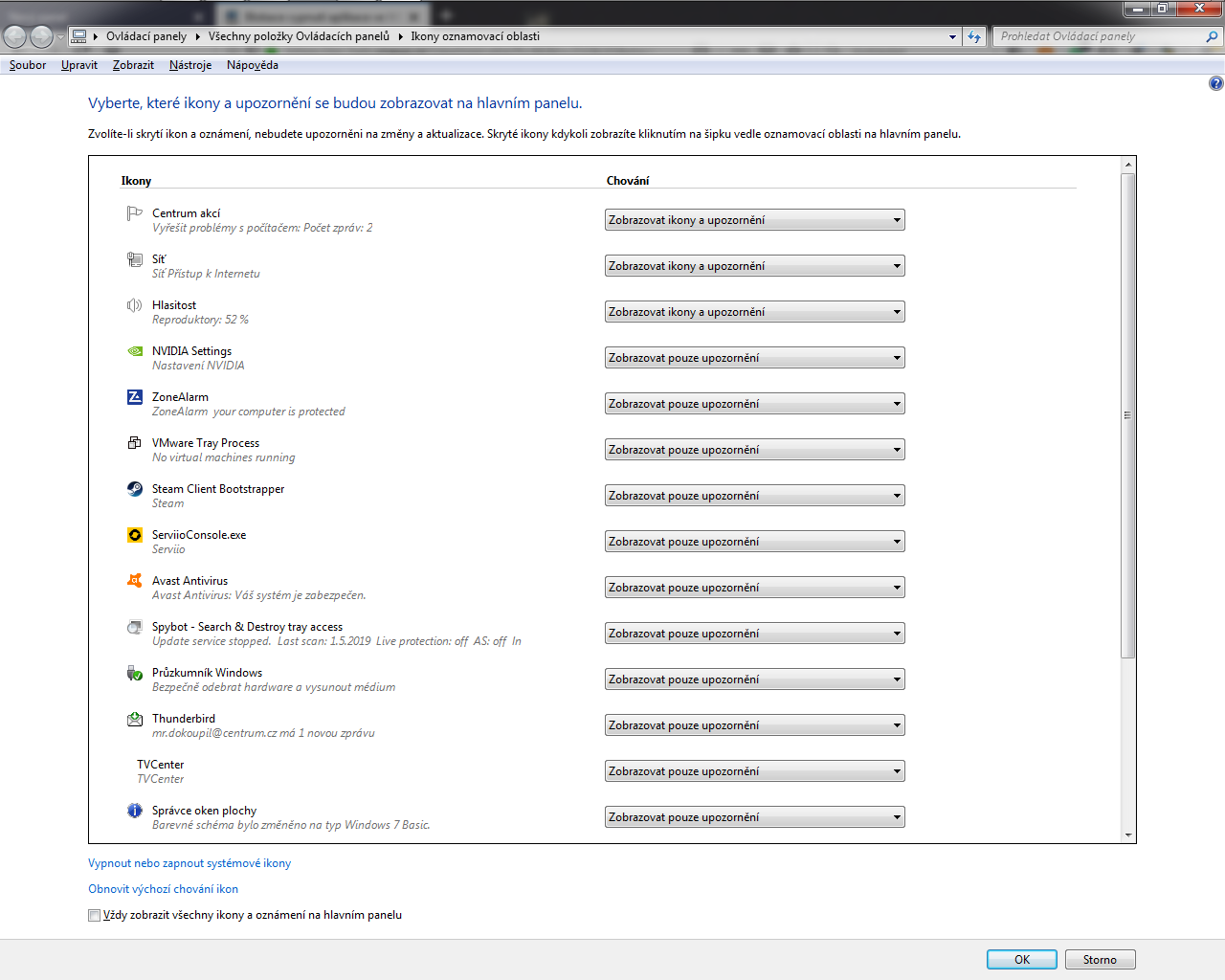Click the TVCenter row name
Screen dimensions: 1225x980
tap(160, 765)
